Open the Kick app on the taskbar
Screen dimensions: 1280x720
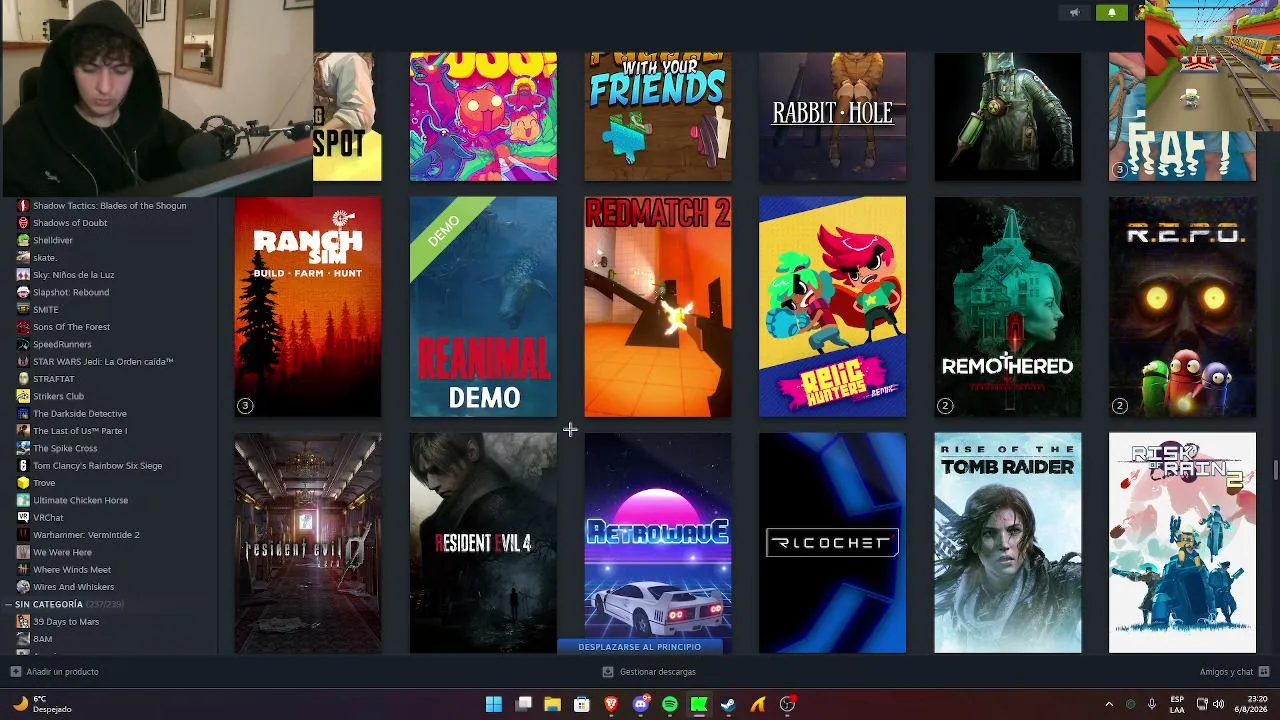click(x=699, y=704)
